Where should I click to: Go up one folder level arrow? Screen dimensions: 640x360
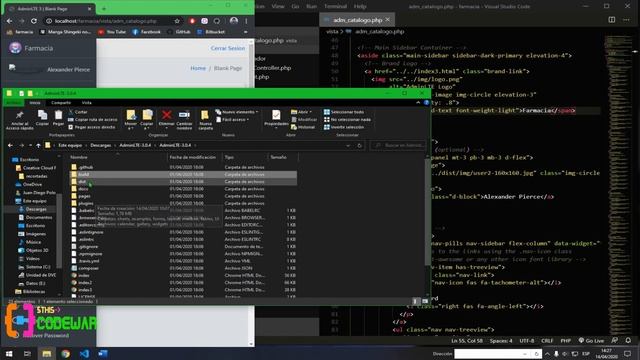pyautogui.click(x=38, y=145)
